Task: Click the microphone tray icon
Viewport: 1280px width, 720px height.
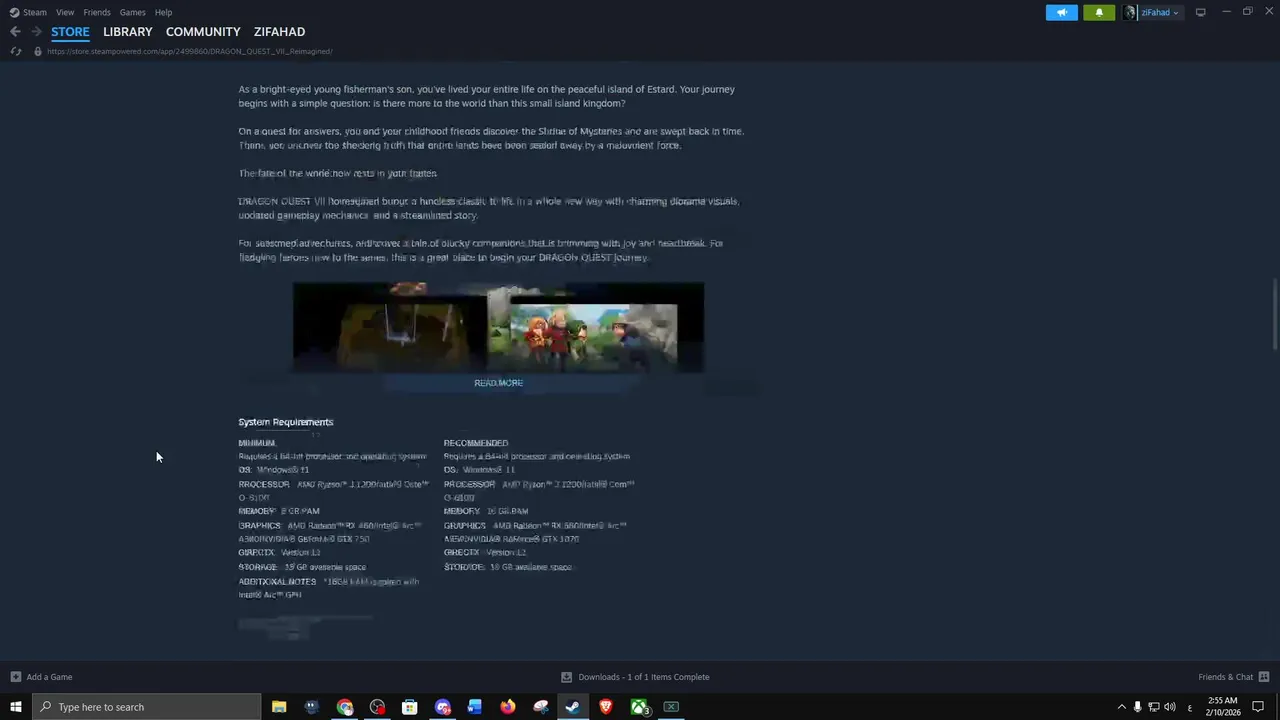Action: click(x=1137, y=707)
